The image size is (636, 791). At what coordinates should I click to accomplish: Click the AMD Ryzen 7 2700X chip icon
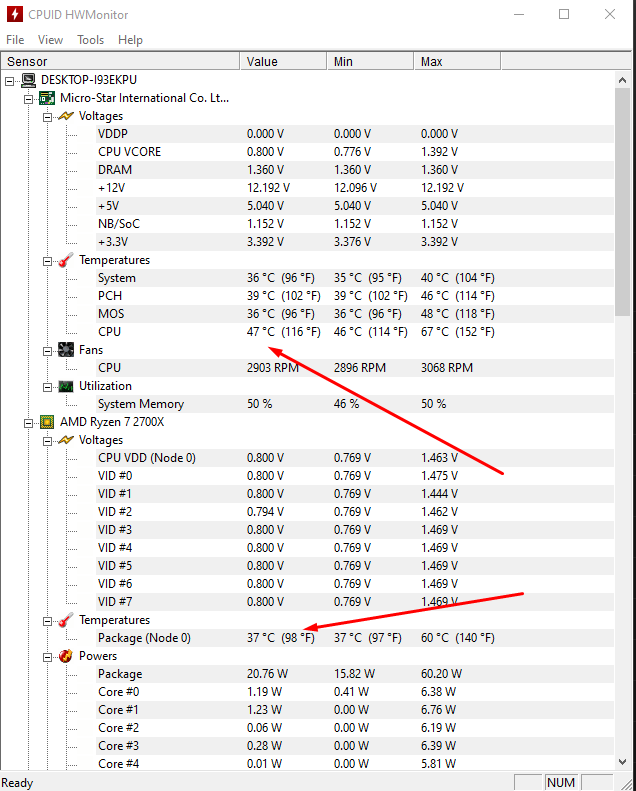point(47,422)
